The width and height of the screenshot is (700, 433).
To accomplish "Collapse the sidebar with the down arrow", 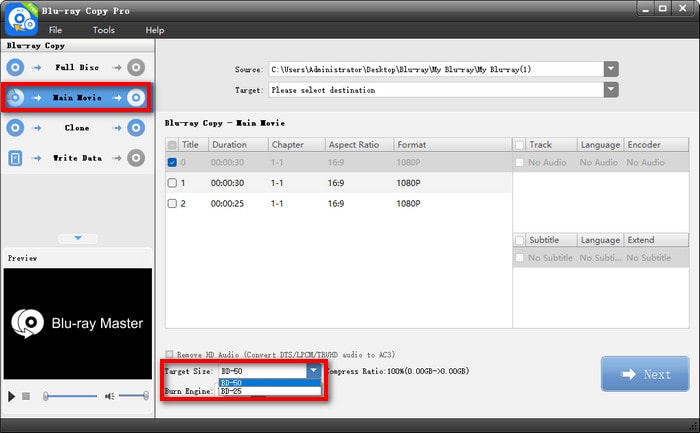I will click(x=77, y=238).
